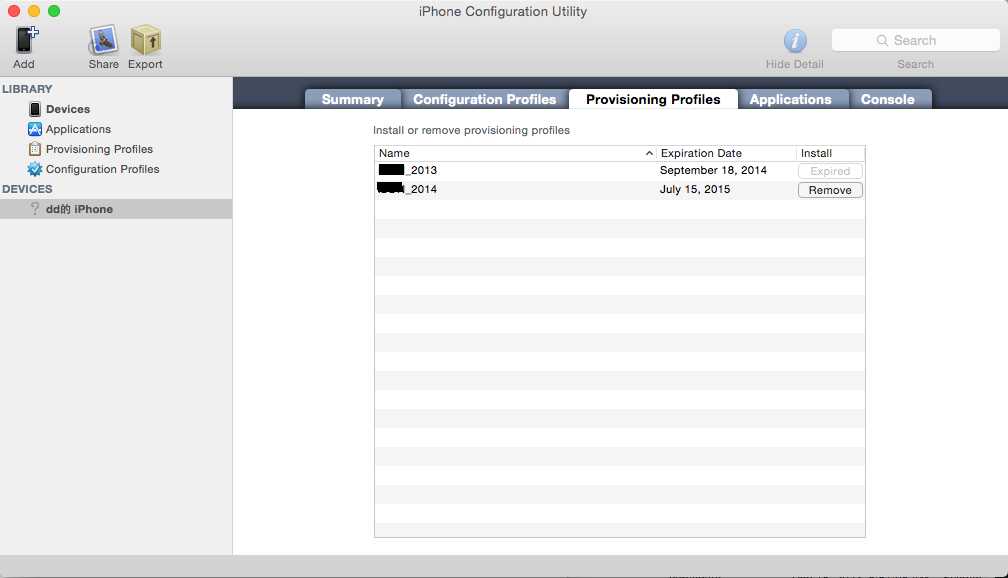Open Applications in the Library sidebar

(78, 129)
